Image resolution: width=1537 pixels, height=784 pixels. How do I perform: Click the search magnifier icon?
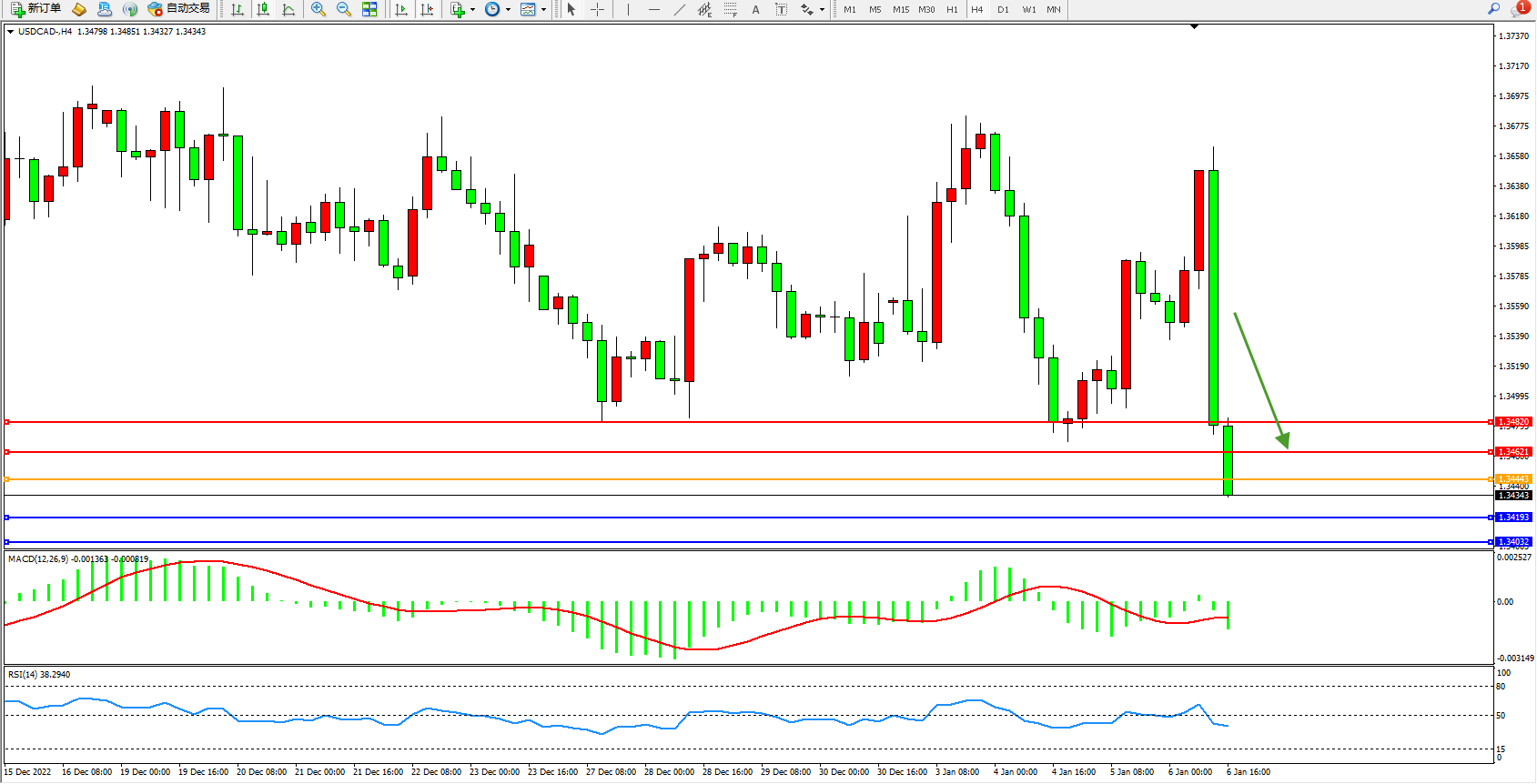click(x=1493, y=9)
